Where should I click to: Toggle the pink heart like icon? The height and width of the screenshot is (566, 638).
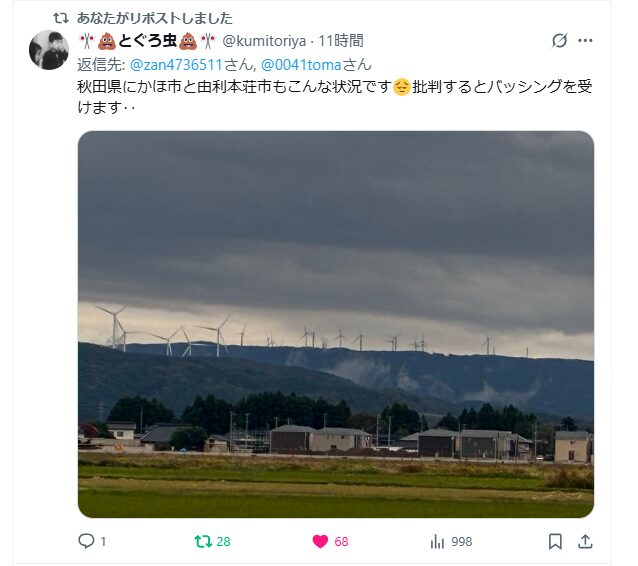pos(320,542)
